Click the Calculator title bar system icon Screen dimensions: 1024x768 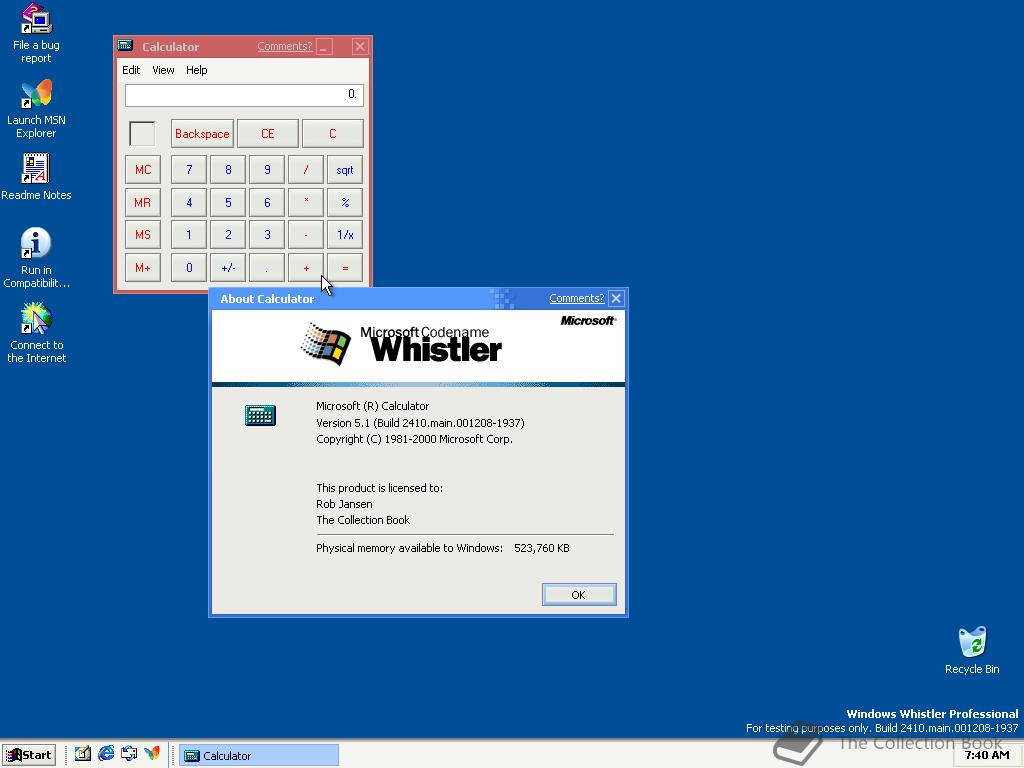pos(125,46)
